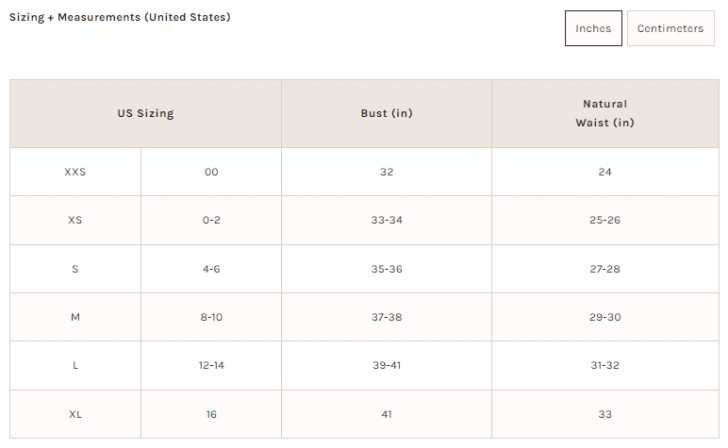Select the 25-26 waist measurement cell
The width and height of the screenshot is (728, 448).
click(604, 220)
